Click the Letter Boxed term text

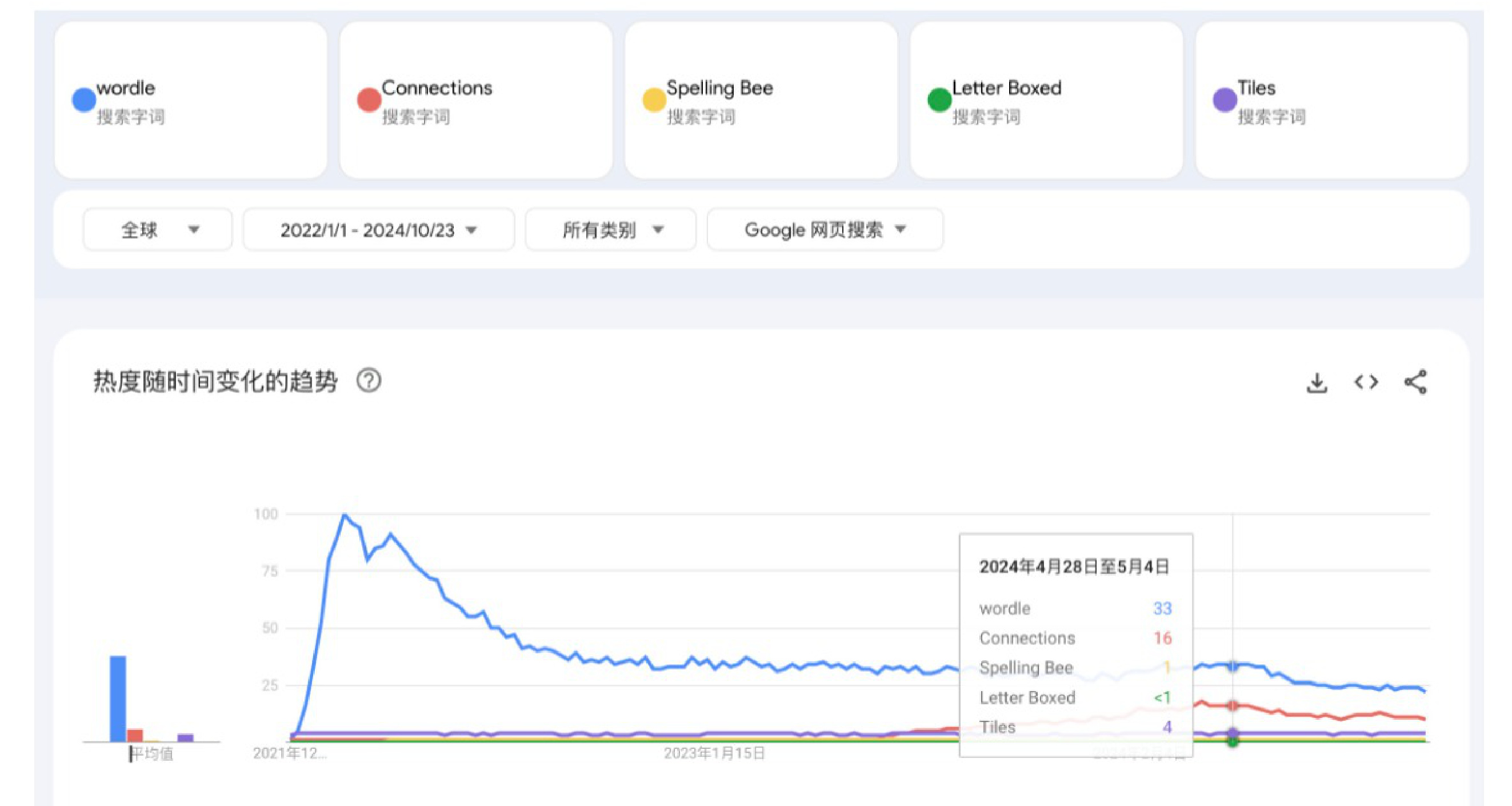(1006, 88)
